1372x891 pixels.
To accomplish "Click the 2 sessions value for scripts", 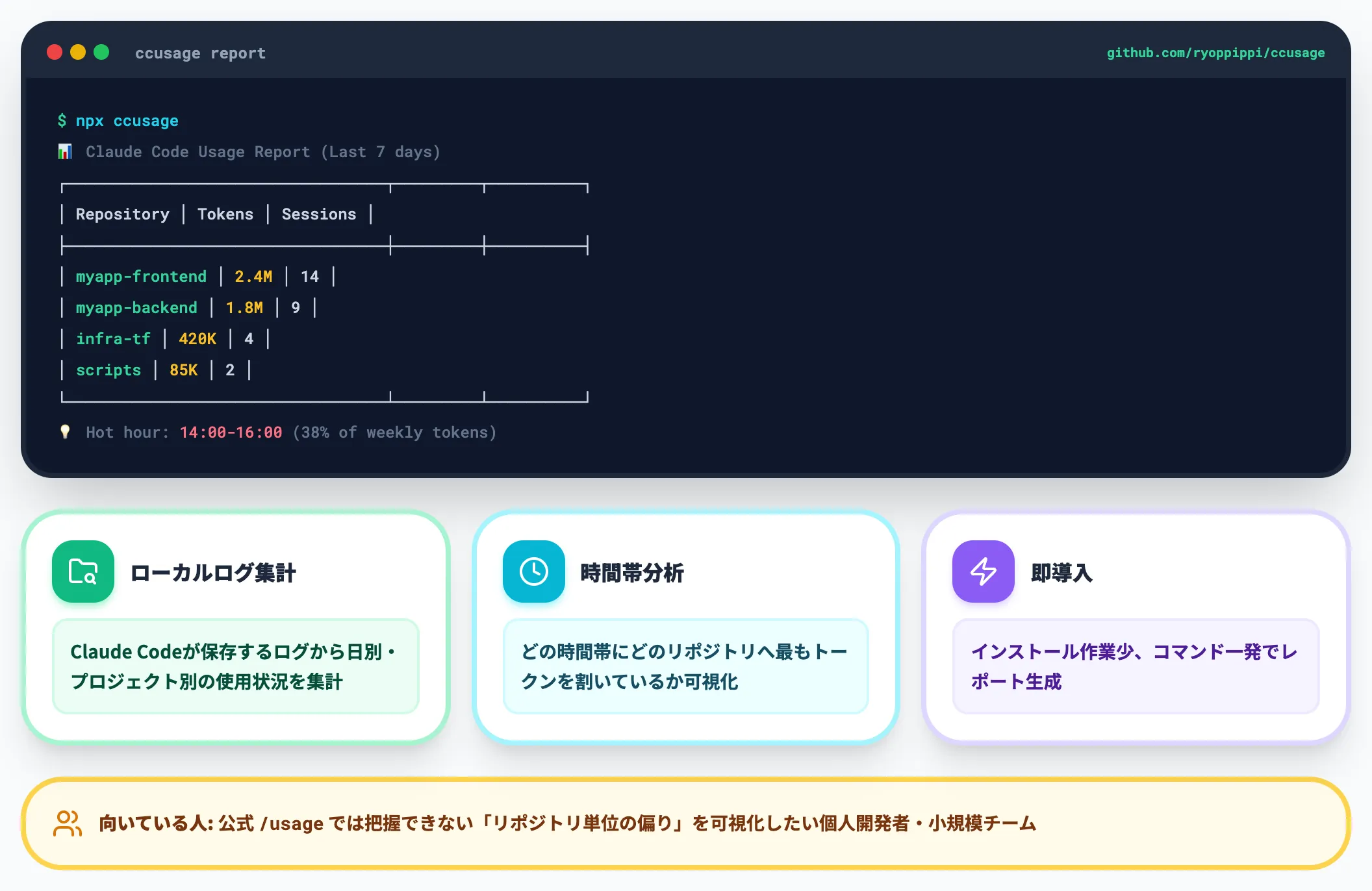I will 230,370.
